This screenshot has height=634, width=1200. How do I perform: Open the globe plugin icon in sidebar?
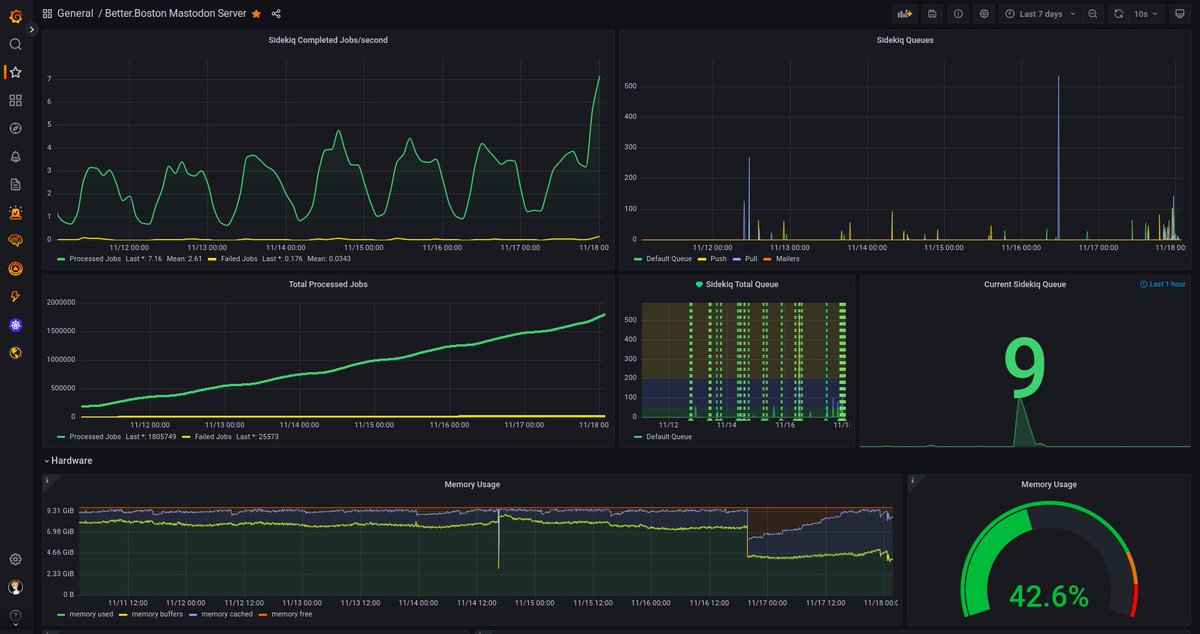click(x=15, y=352)
